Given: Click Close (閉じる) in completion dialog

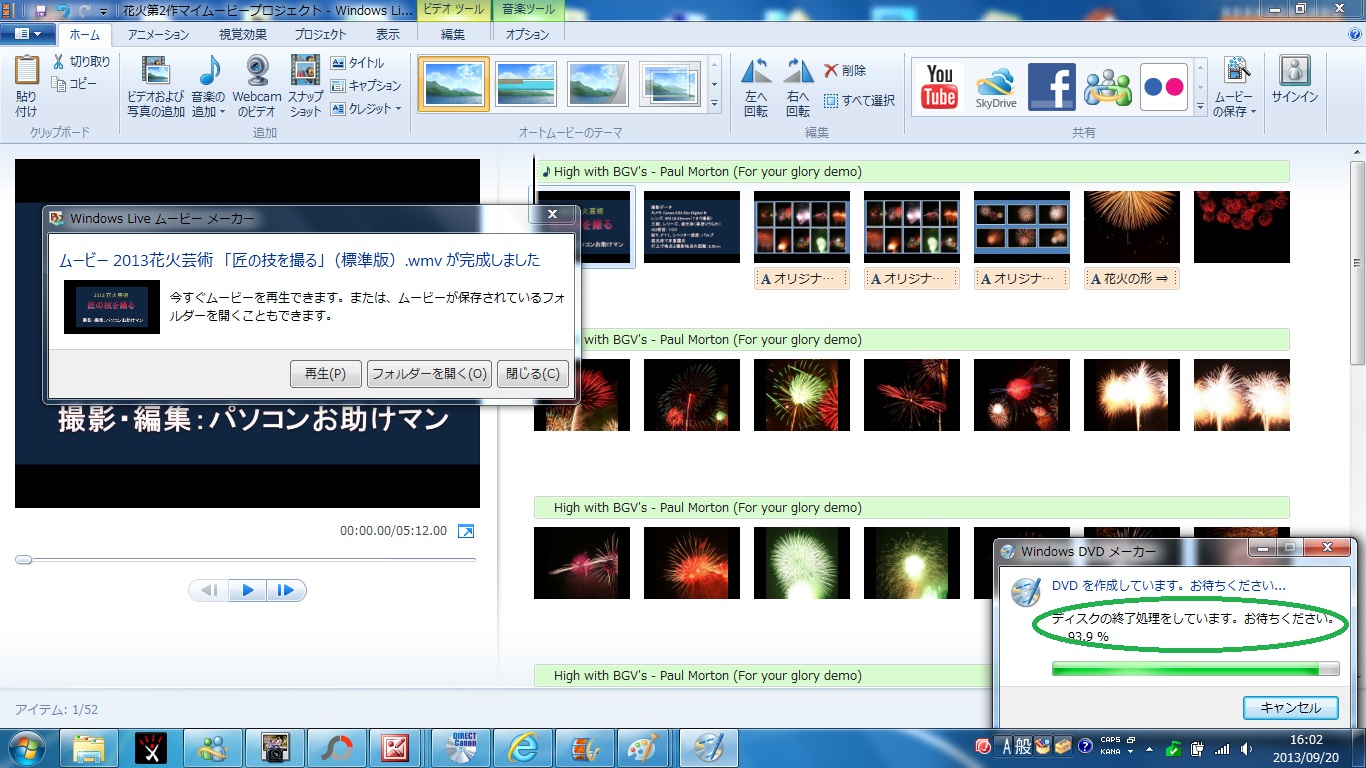Looking at the screenshot, I should [533, 374].
